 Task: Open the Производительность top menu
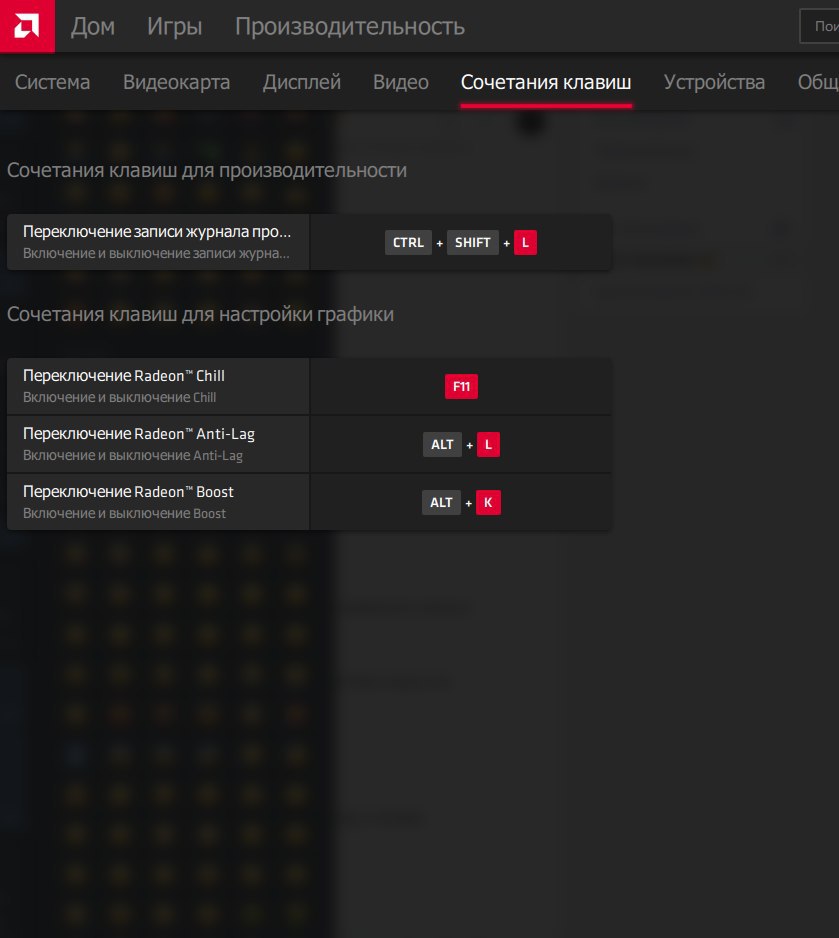point(350,26)
